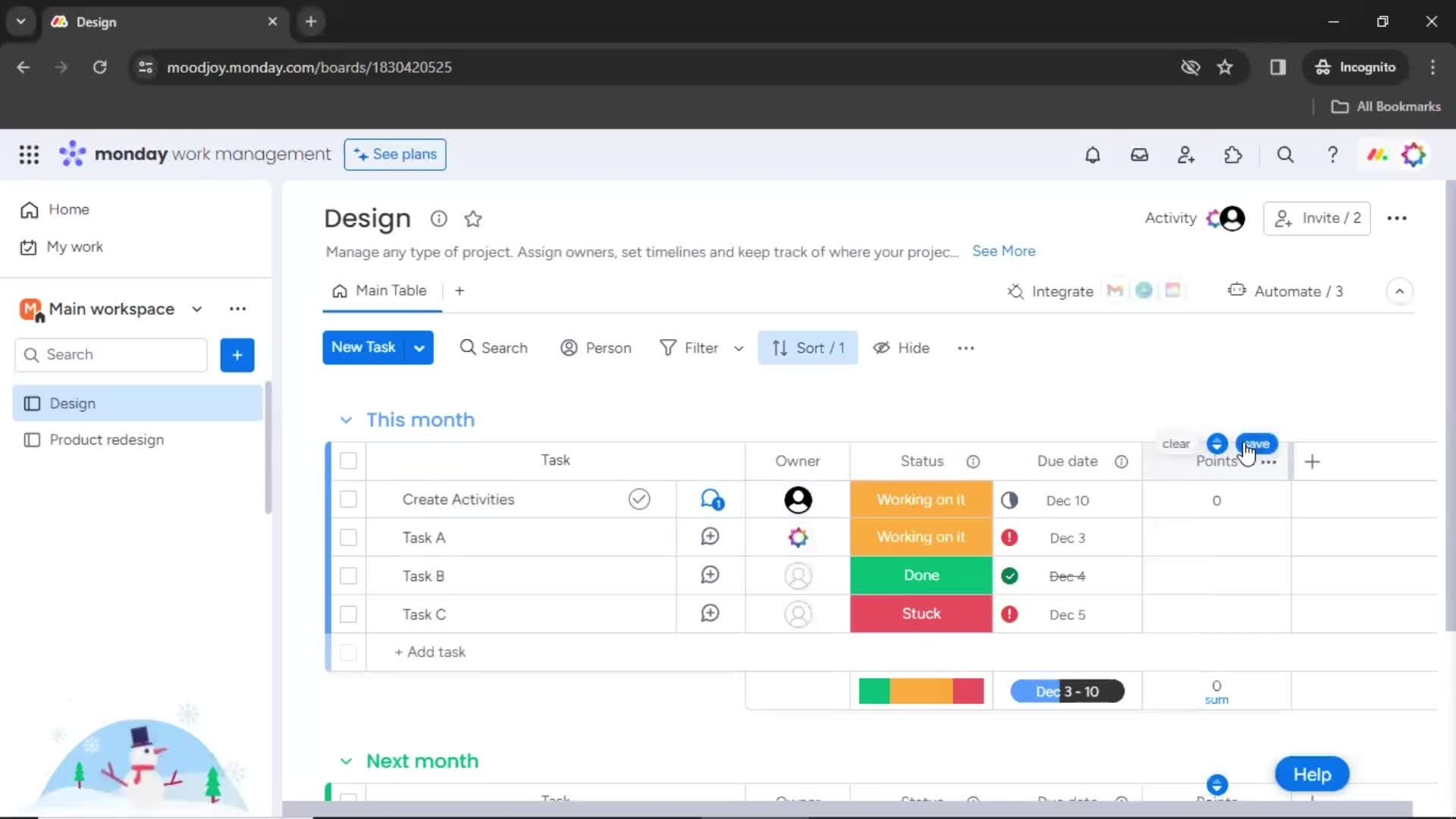Viewport: 1456px width, 819px height.
Task: Click the status color swatch summary bar
Action: tap(920, 690)
